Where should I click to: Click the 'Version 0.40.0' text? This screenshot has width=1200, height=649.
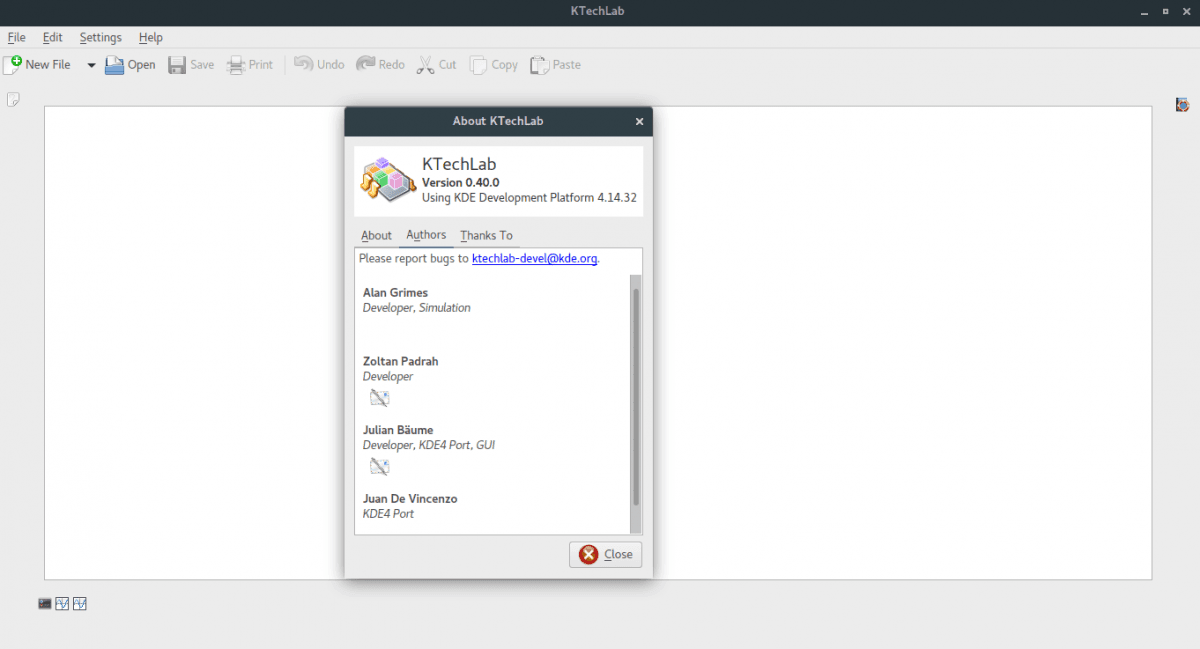tap(460, 183)
